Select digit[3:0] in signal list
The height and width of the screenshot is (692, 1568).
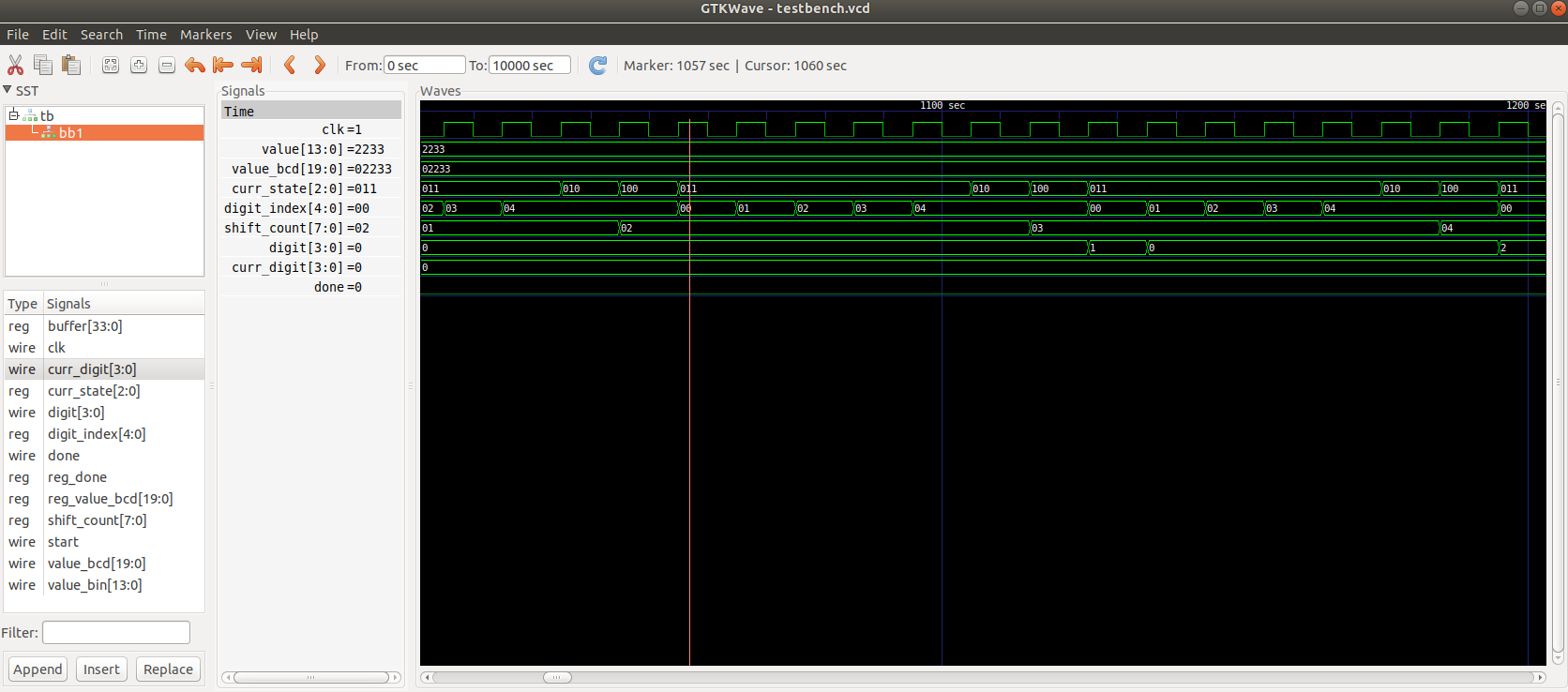(104, 413)
